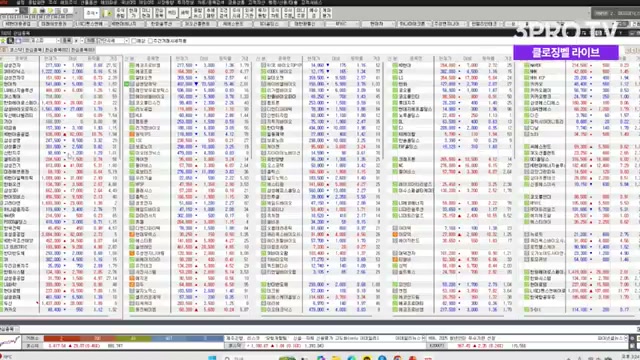Open the top-left screen number combo box
The image size is (640, 360).
tap(10, 11)
